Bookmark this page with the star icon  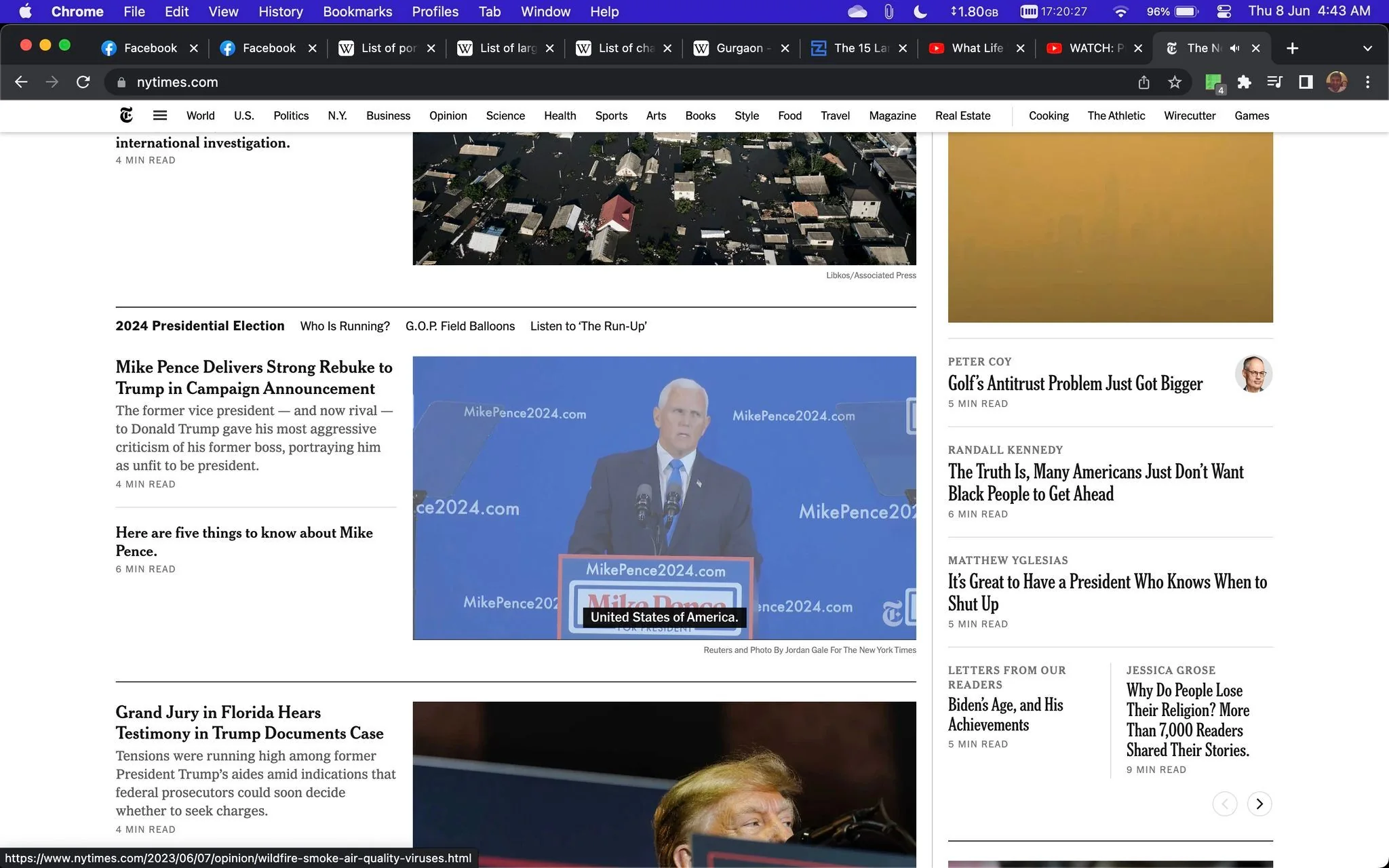1175,82
